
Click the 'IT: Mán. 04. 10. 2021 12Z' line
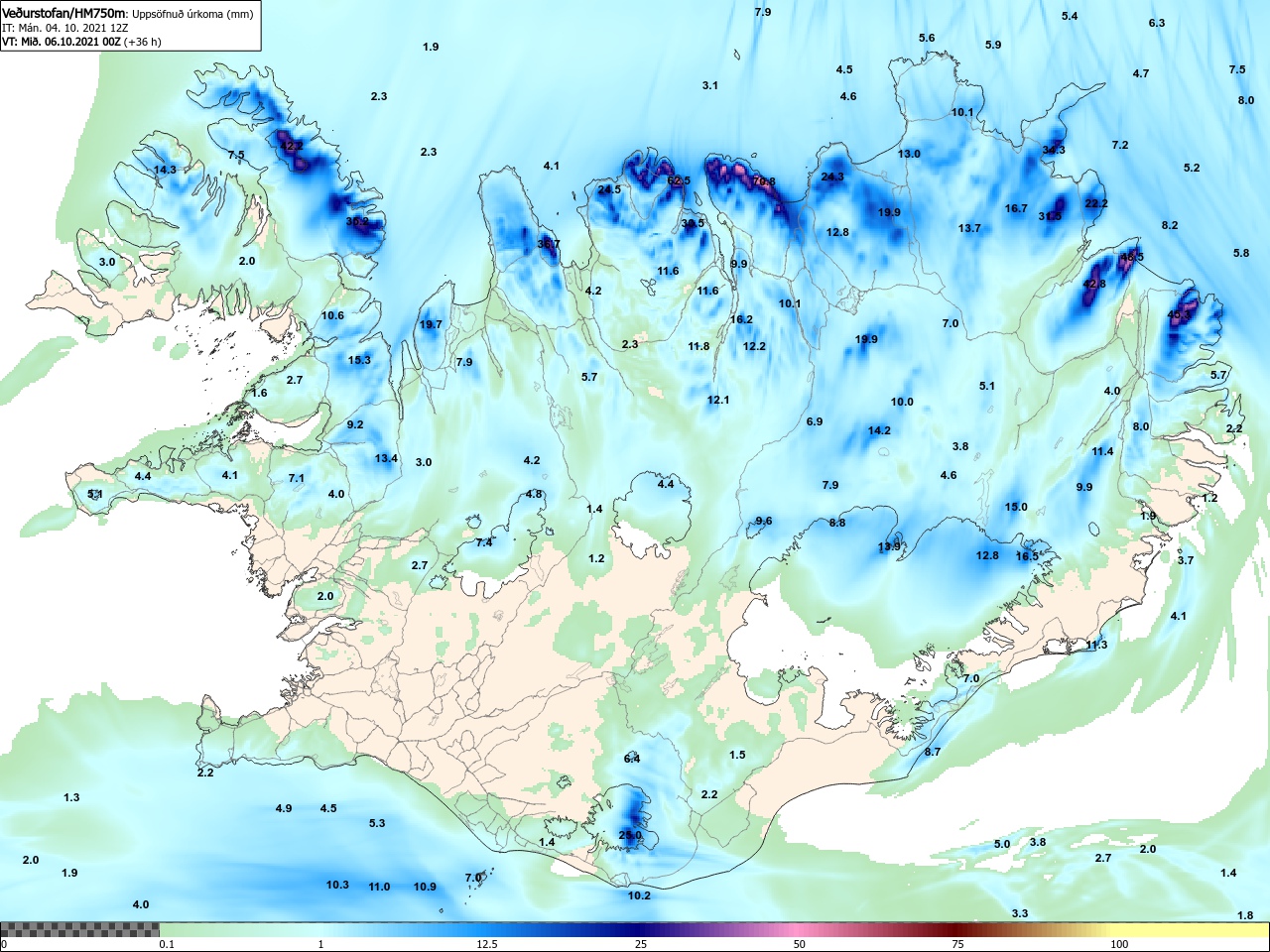64,28
